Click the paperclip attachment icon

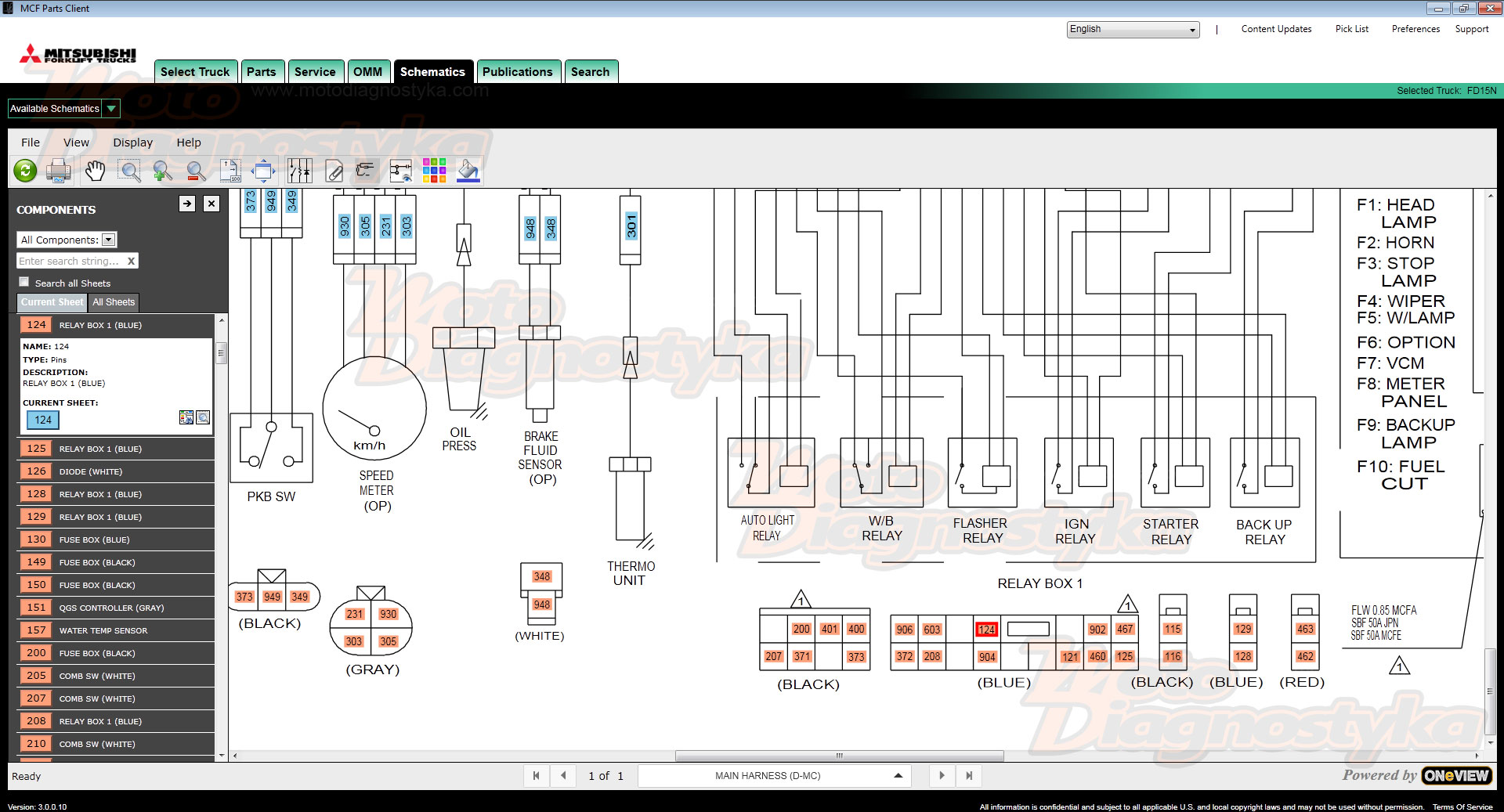334,170
